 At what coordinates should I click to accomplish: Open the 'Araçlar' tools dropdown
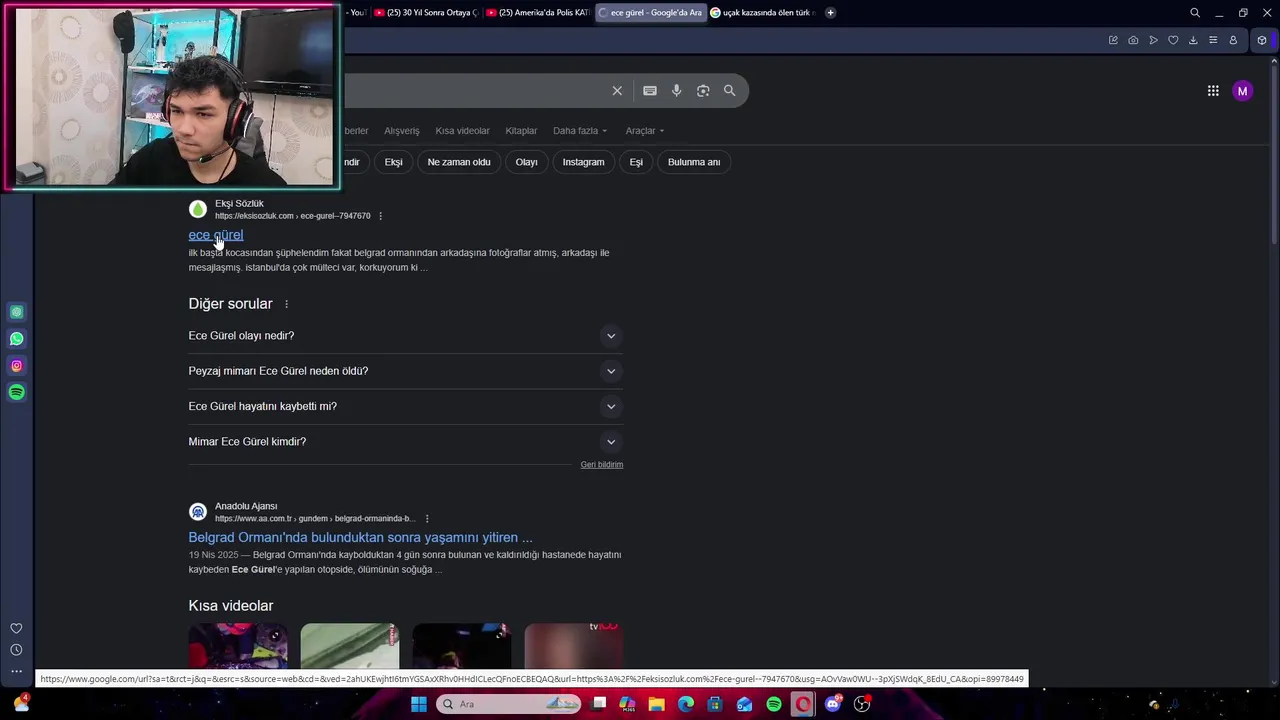[x=645, y=131]
